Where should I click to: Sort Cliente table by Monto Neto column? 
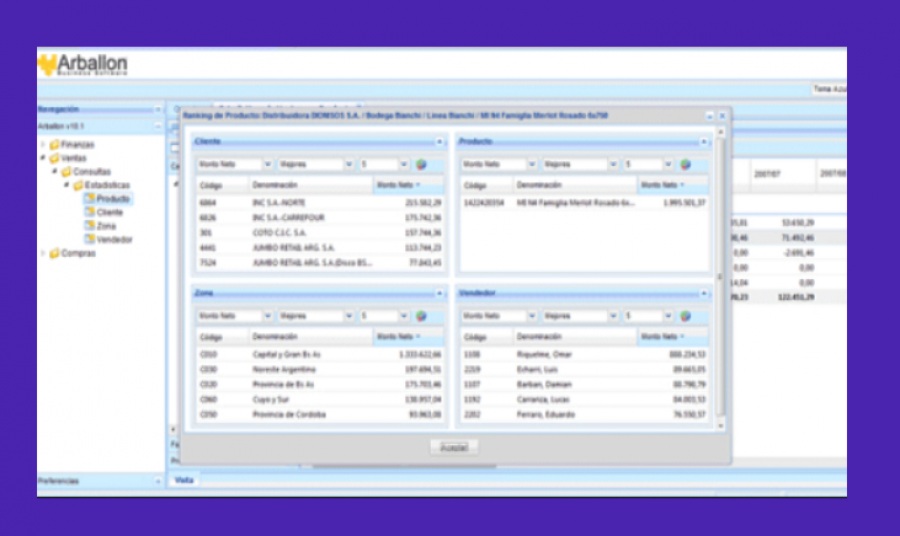(408, 185)
